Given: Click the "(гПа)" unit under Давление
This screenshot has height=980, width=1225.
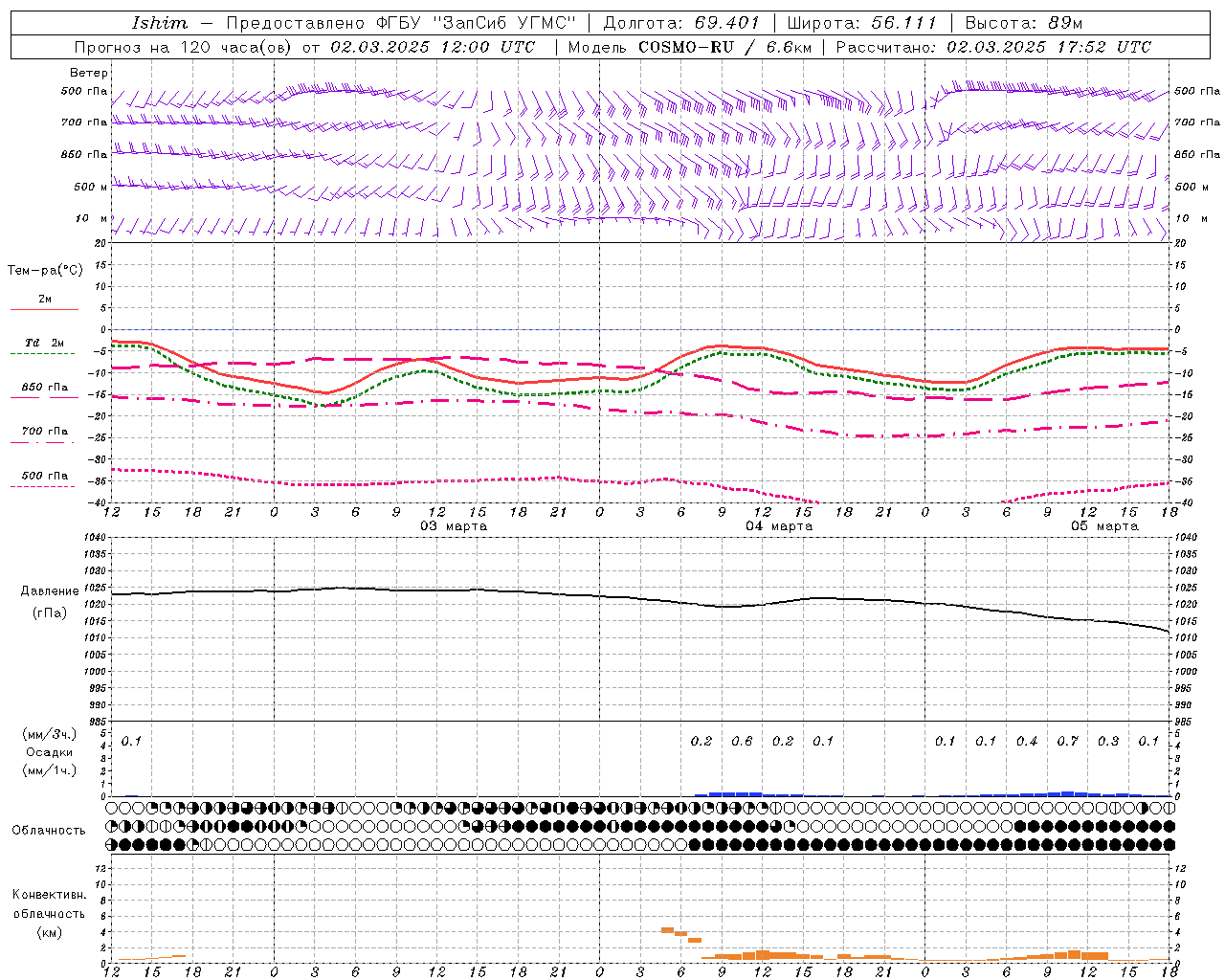Looking at the screenshot, I should click(50, 613).
